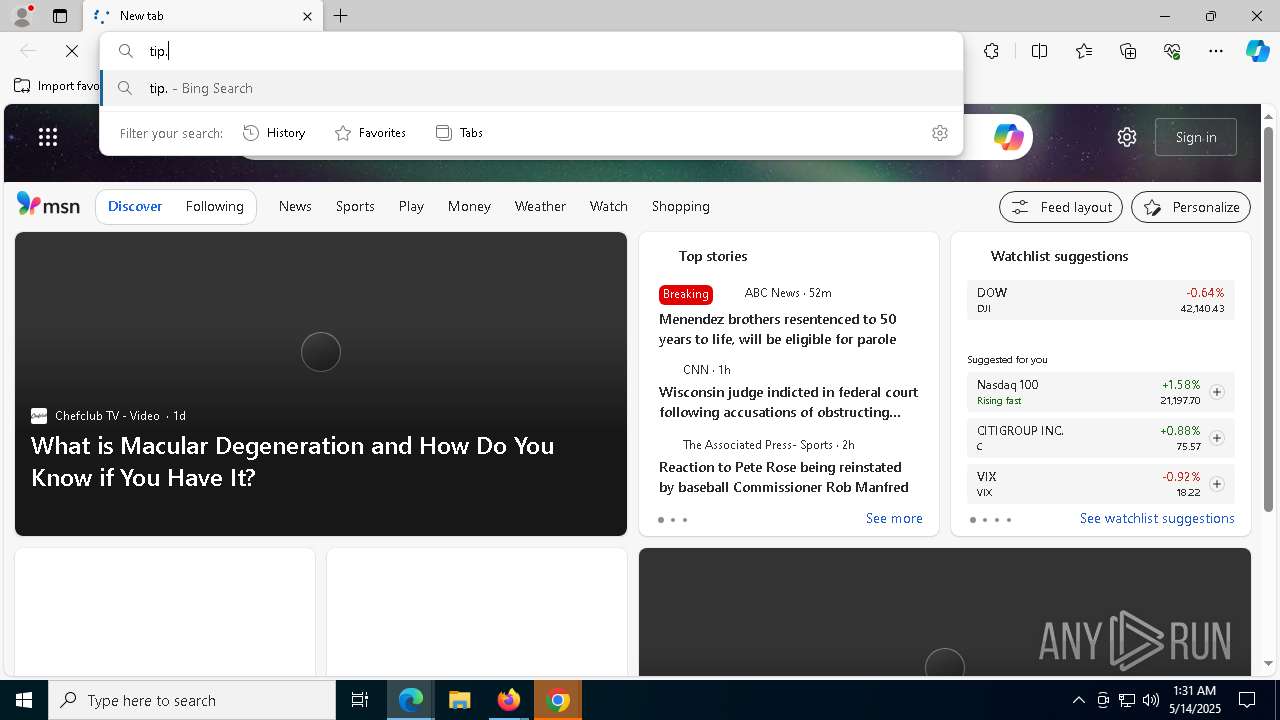Image resolution: width=1280 pixels, height=720 pixels.
Task: Open Browser essentials heart icon
Action: (x=1172, y=51)
